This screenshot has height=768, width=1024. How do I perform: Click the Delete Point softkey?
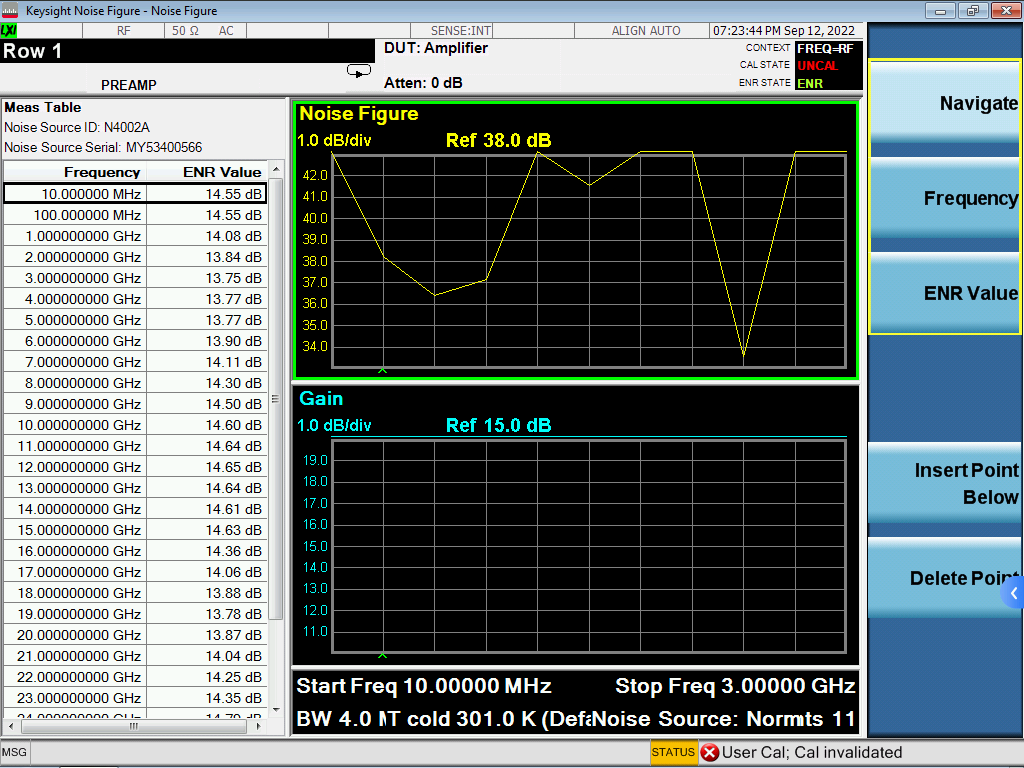pos(944,578)
